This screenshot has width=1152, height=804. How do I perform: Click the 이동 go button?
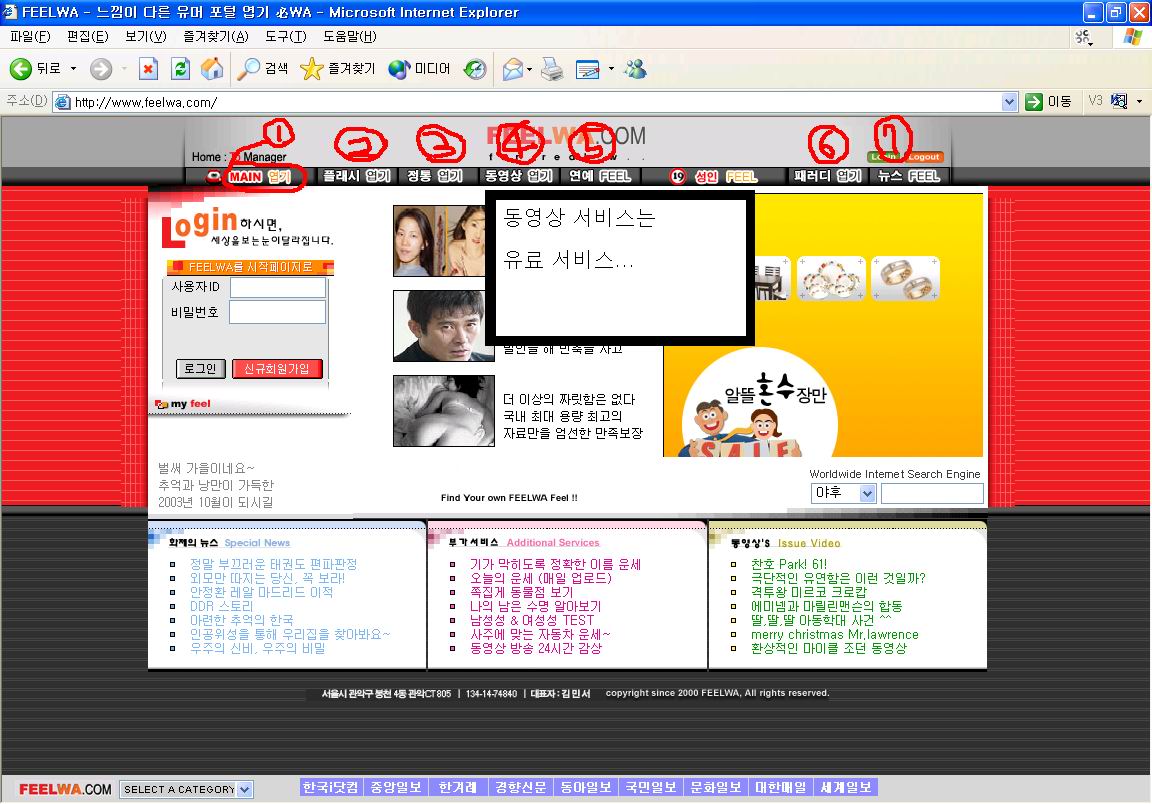point(1048,101)
